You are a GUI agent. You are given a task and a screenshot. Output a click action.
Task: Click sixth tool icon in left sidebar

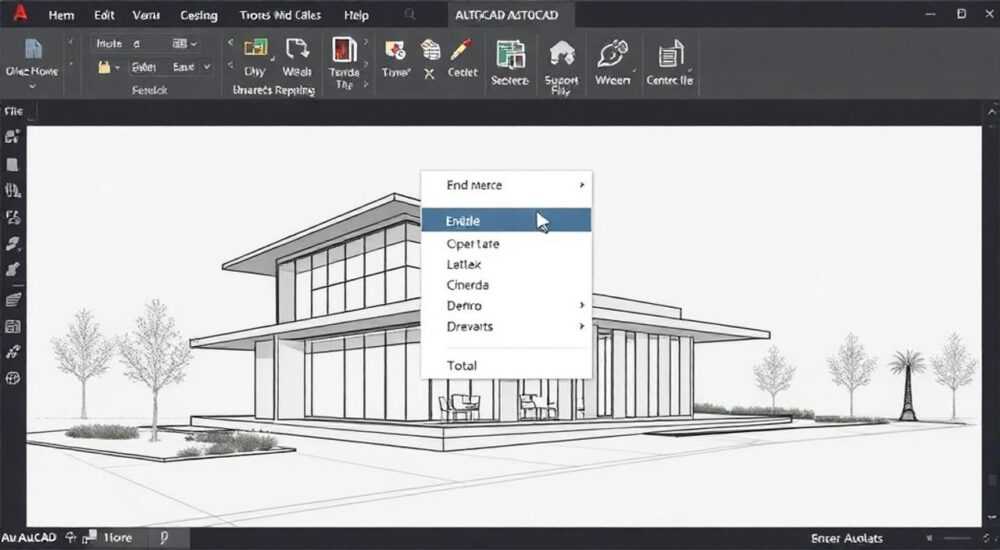pos(13,269)
